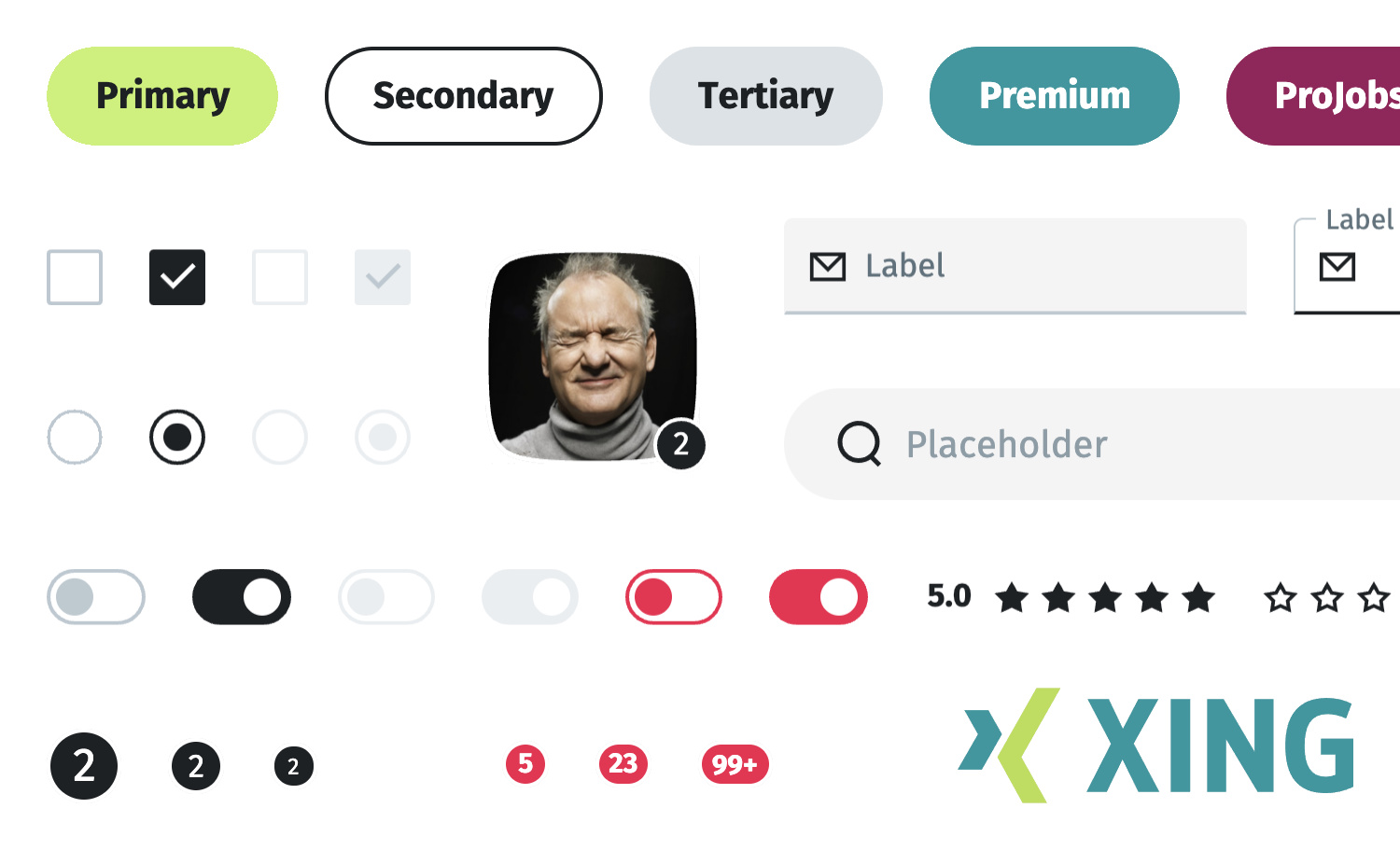Click into the Placeholder search field

1120,444
